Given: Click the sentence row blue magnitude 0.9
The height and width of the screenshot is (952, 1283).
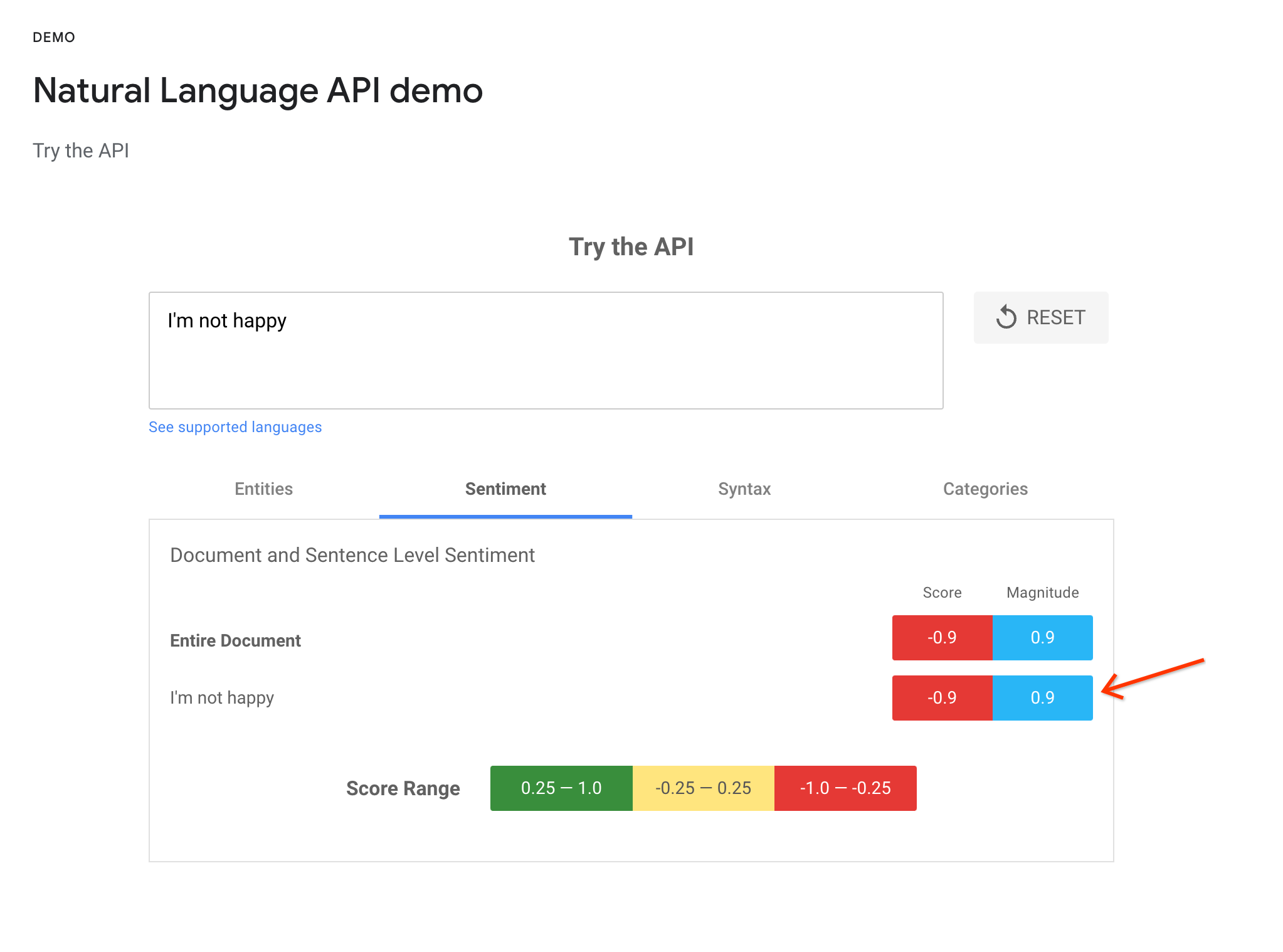Looking at the screenshot, I should click(1042, 698).
